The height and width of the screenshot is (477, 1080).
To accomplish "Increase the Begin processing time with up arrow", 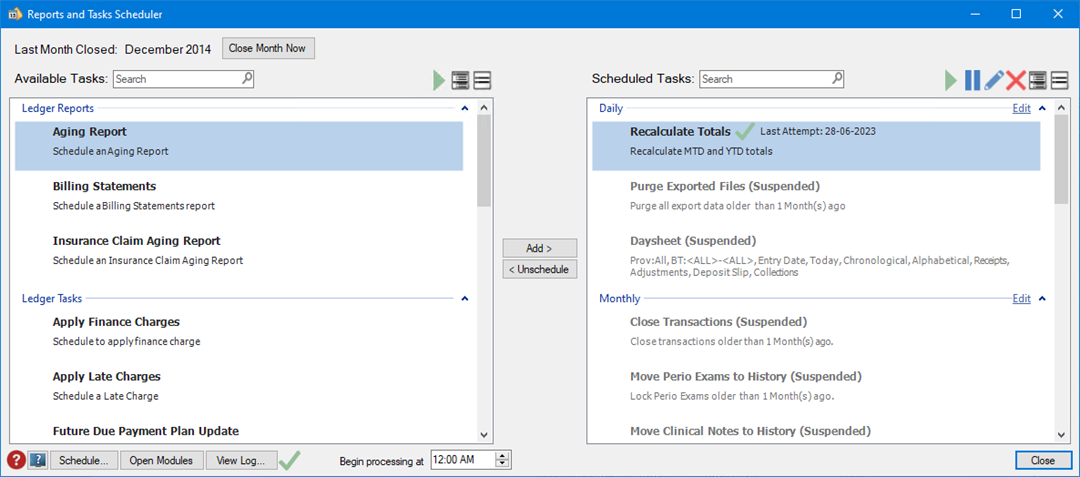I will (503, 456).
